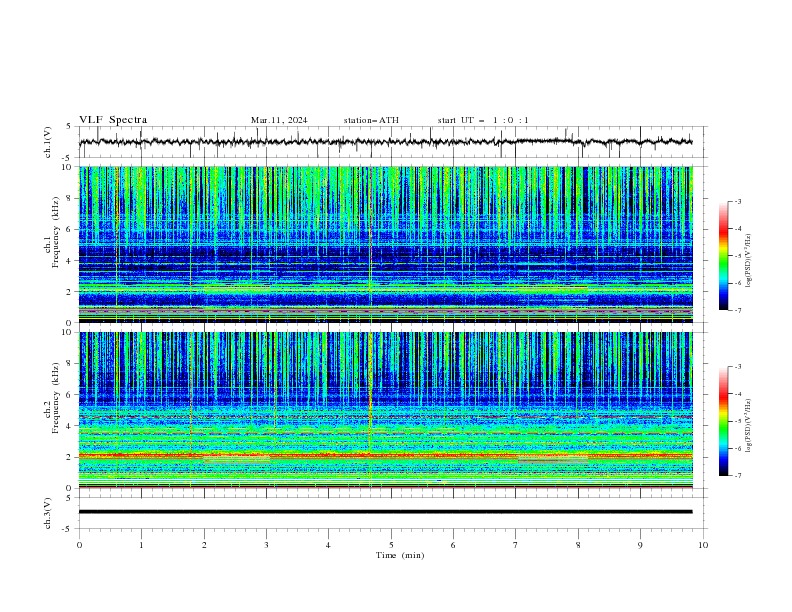This screenshot has height=612, width=792.
Task: Click inside the ch.1 spectrogram panel
Action: (x=385, y=244)
